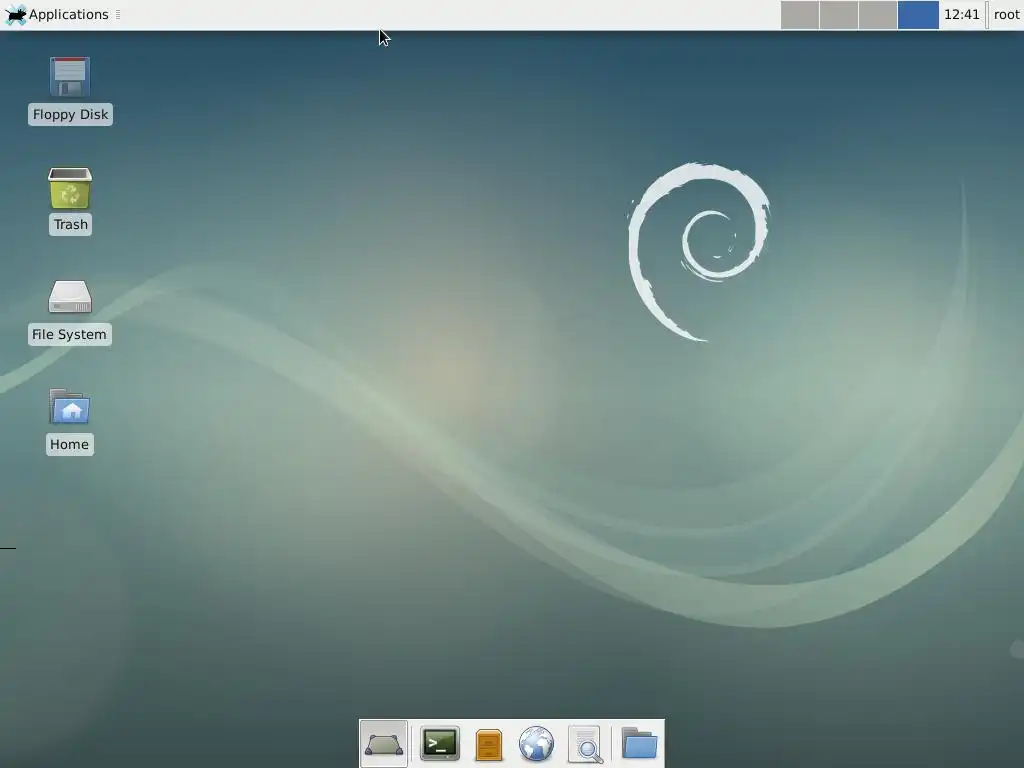
Task: Click the 12:41 clock
Action: click(x=961, y=14)
